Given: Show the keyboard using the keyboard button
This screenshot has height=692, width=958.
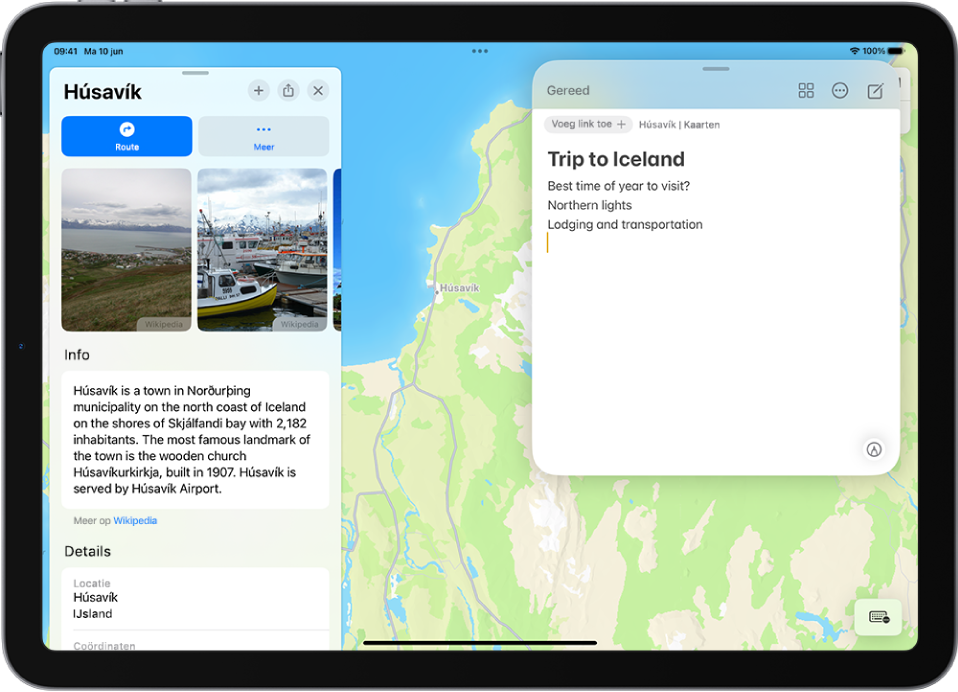Looking at the screenshot, I should pos(879,617).
